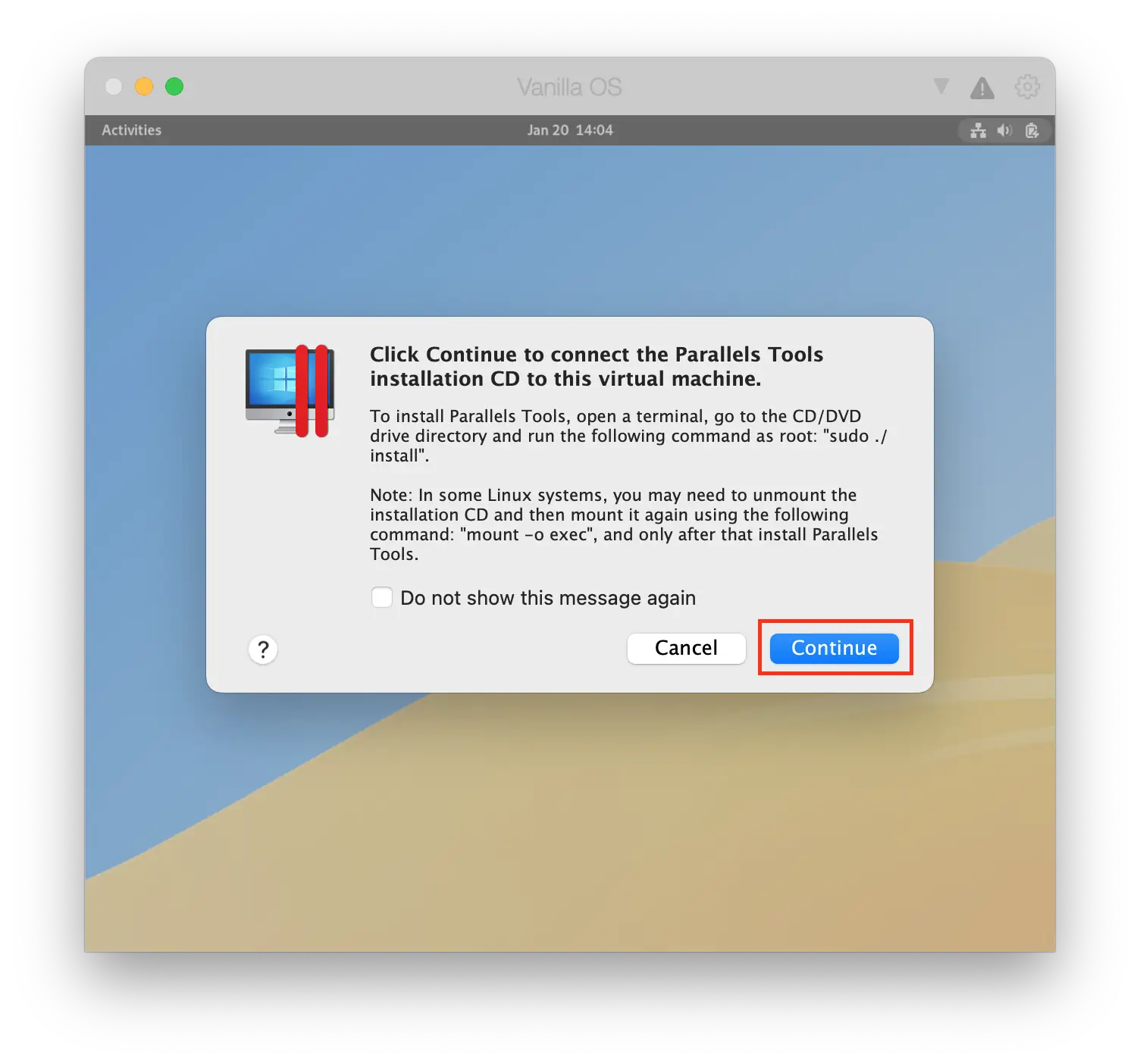
Task: Click the warning triangle icon in title bar
Action: (x=982, y=88)
